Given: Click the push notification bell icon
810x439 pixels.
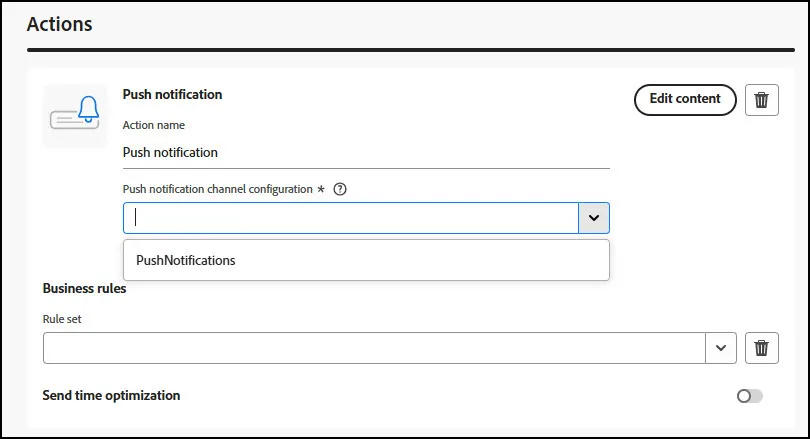Looking at the screenshot, I should click(75, 116).
